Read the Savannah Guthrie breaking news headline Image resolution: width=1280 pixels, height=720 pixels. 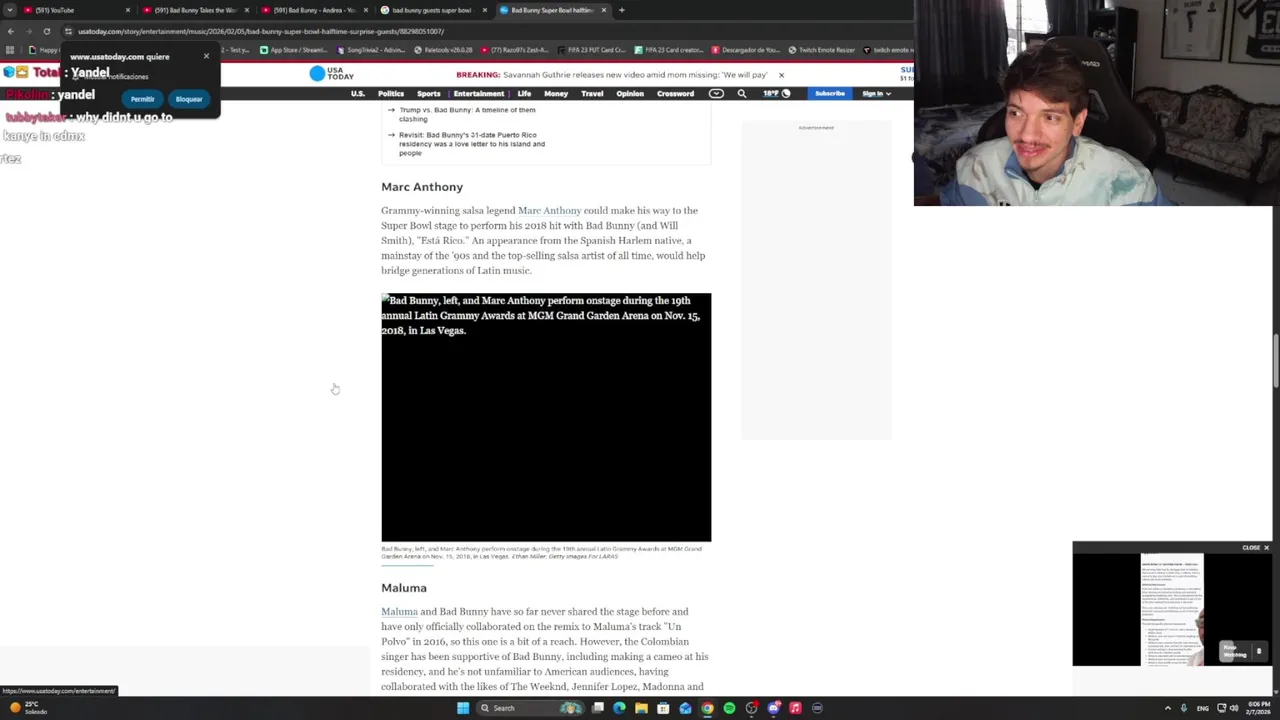click(x=635, y=75)
